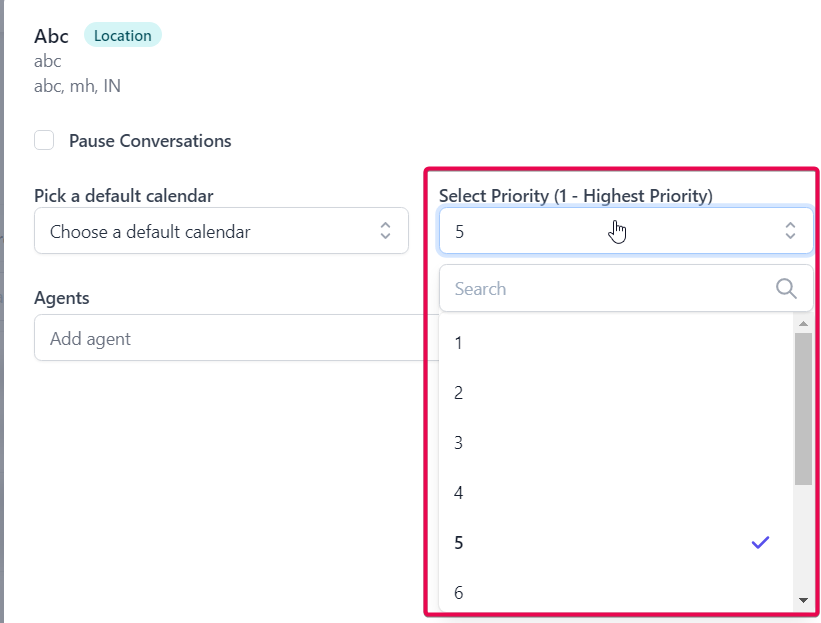
Task: Click the checkmark next to option 5
Action: [760, 543]
